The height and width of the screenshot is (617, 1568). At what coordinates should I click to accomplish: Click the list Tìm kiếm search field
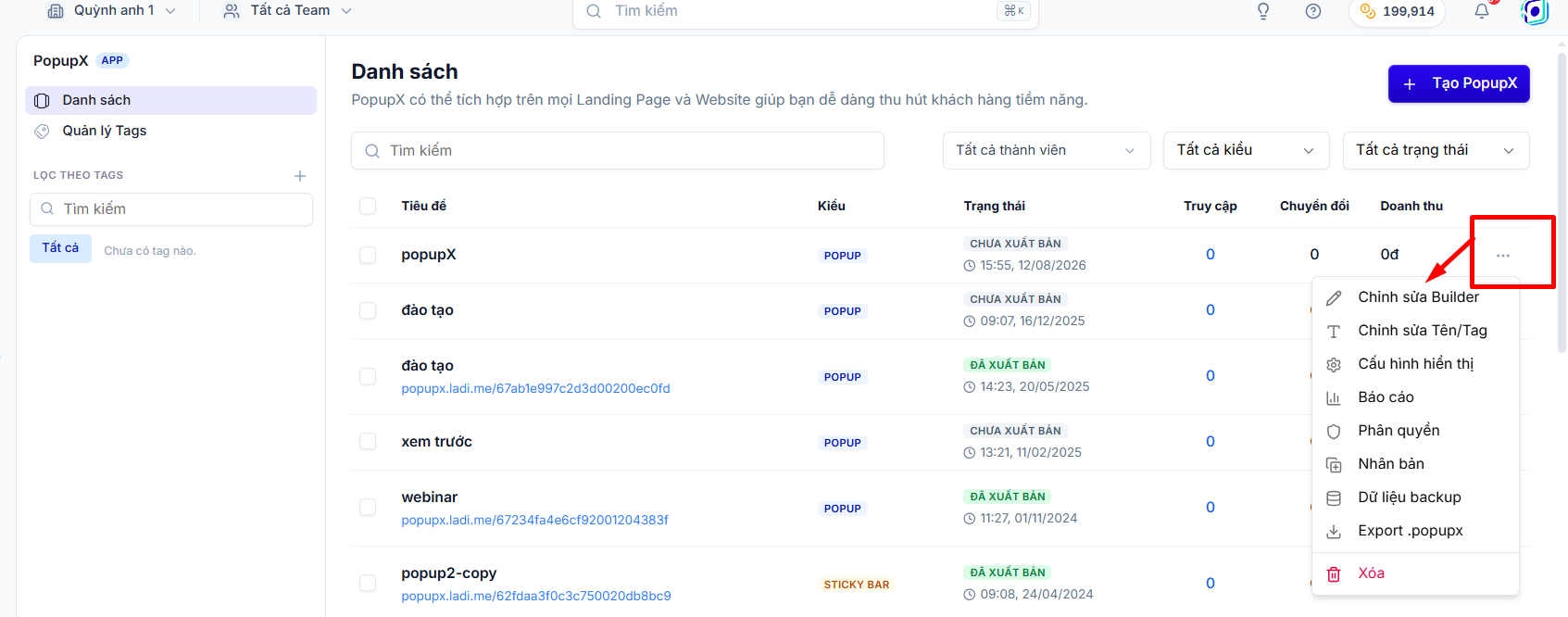pos(618,150)
